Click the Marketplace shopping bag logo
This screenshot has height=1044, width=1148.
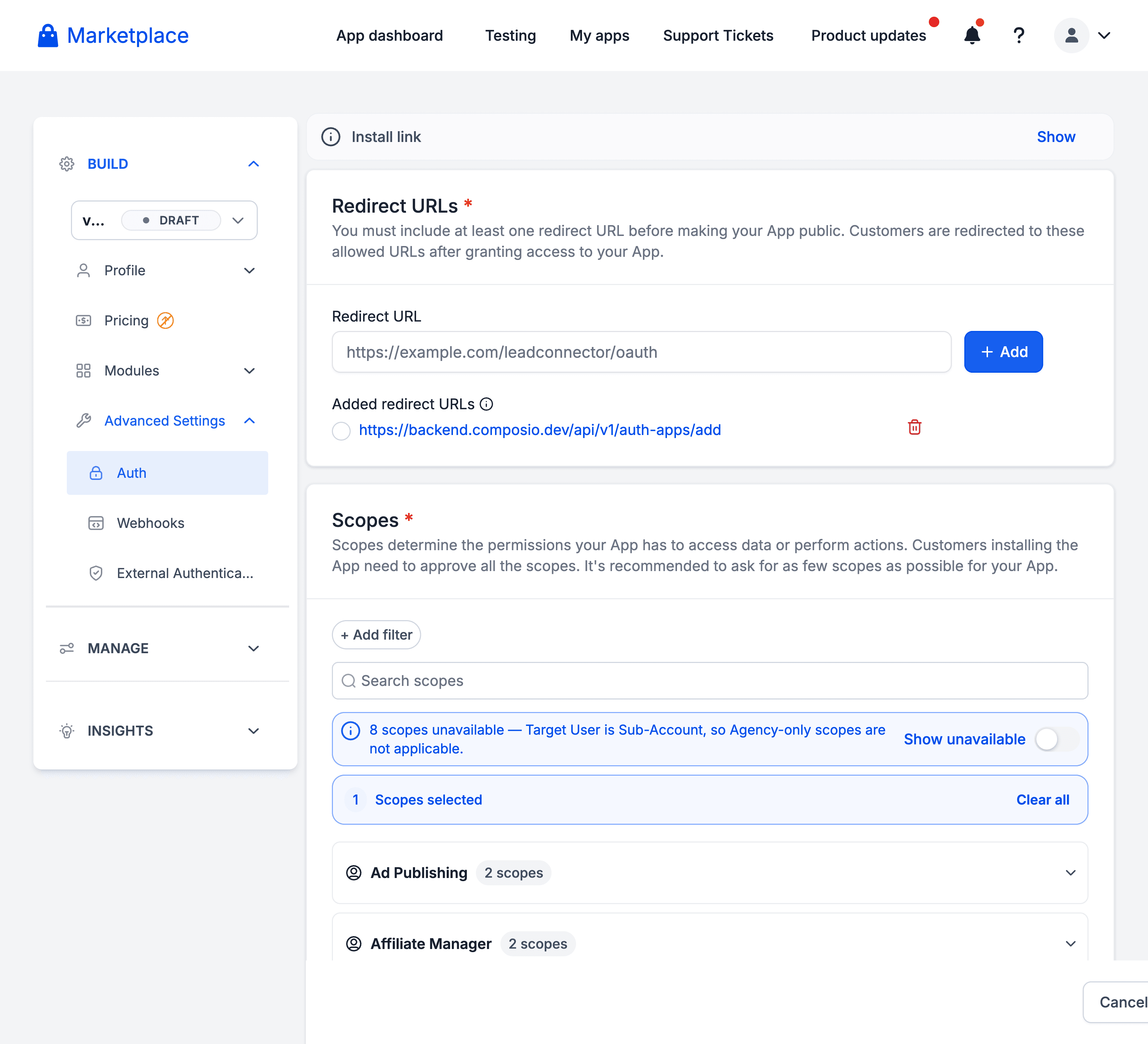point(48,36)
